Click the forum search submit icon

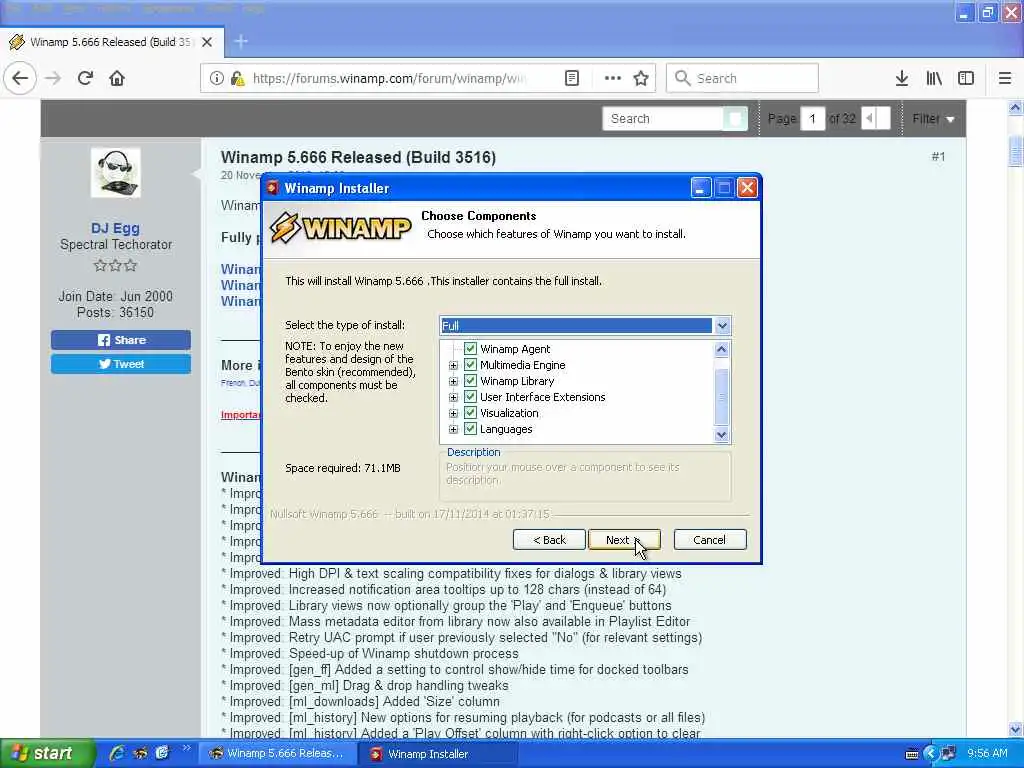735,119
